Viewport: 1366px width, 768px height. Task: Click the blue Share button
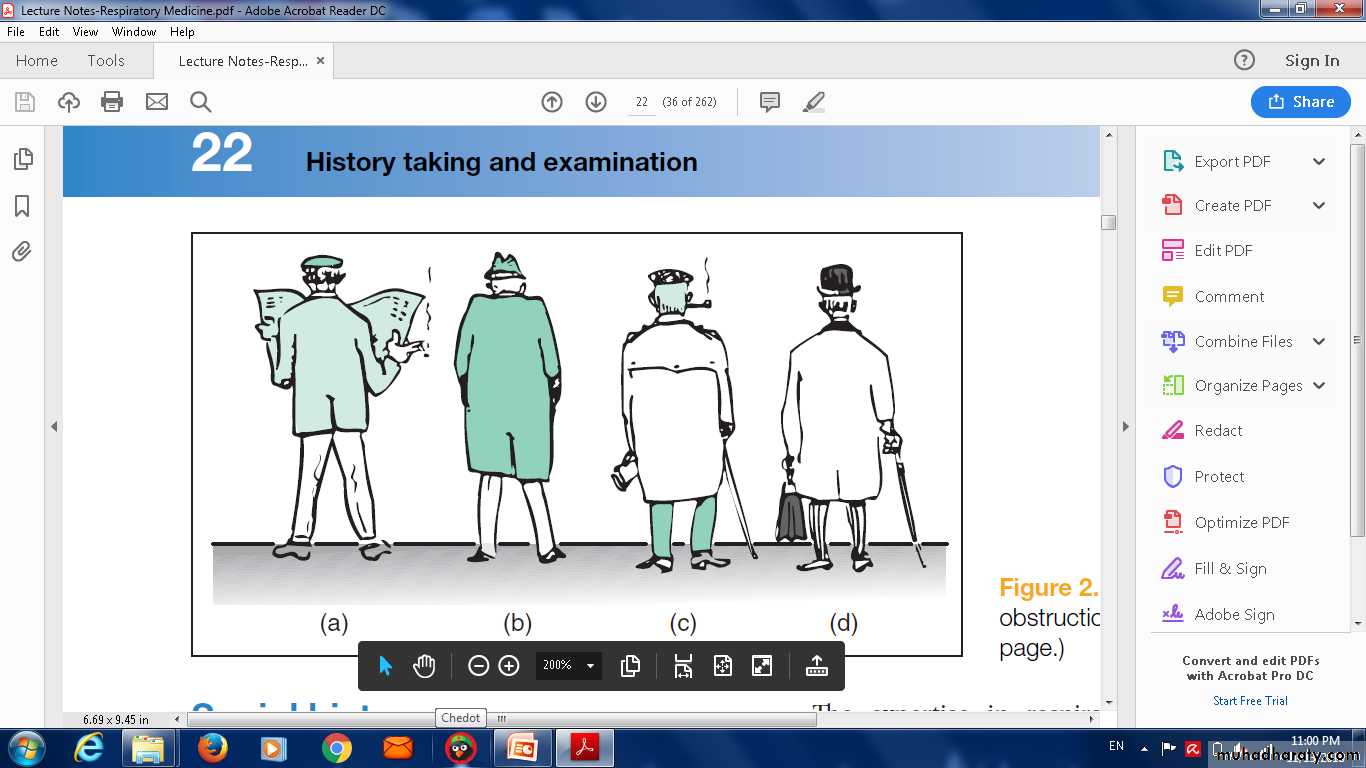(1300, 102)
